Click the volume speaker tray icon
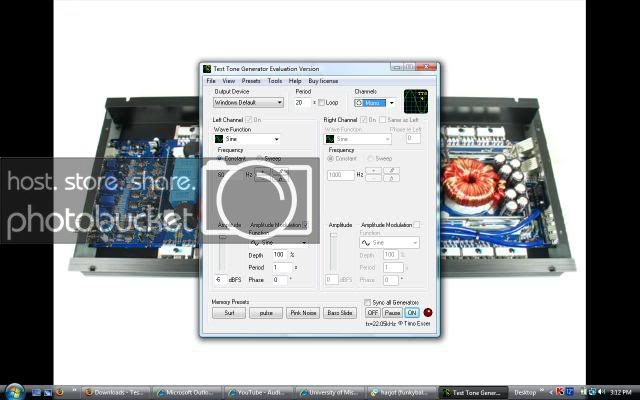 [x=601, y=392]
